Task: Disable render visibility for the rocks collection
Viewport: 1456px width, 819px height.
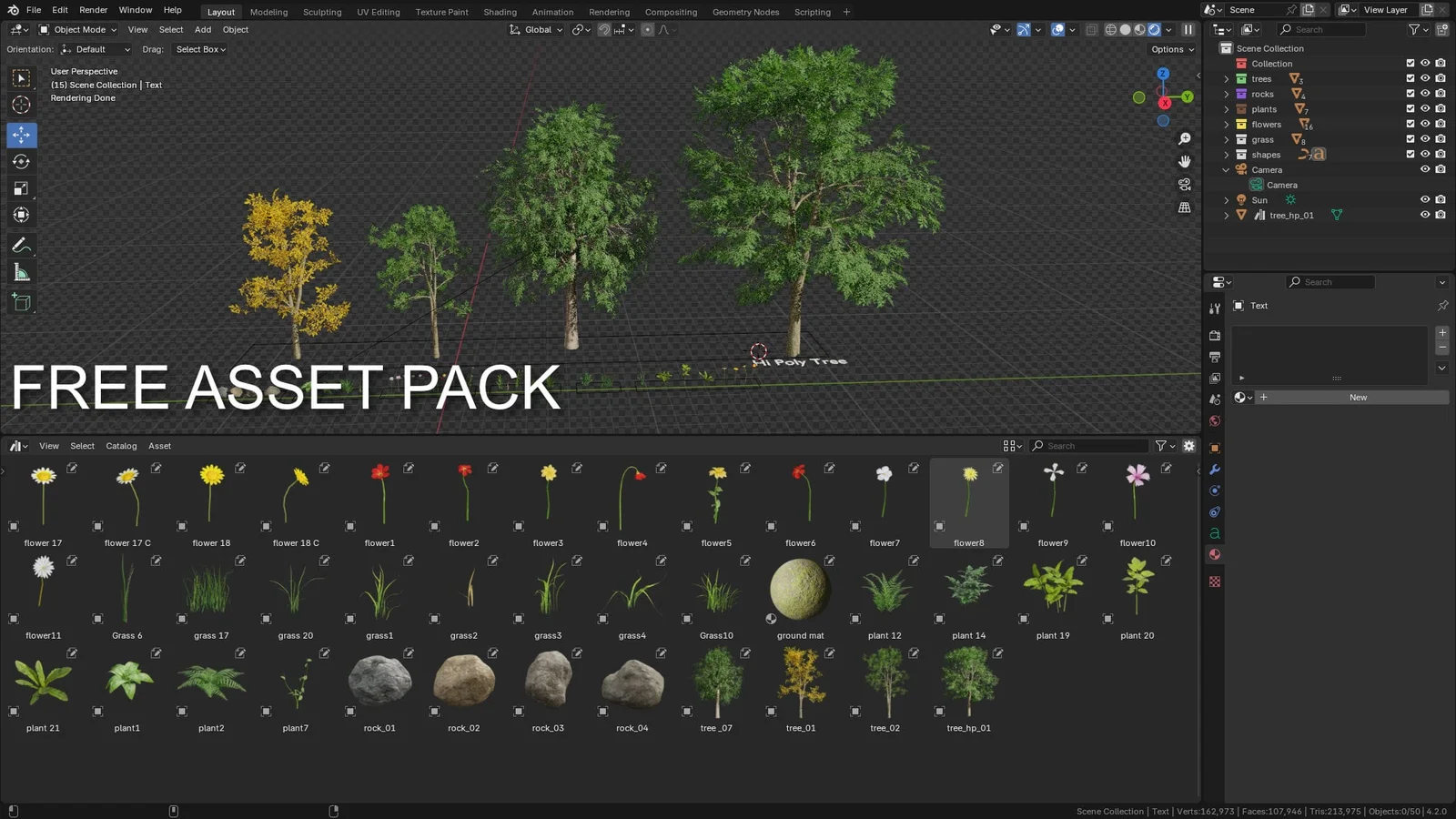Action: click(x=1441, y=94)
